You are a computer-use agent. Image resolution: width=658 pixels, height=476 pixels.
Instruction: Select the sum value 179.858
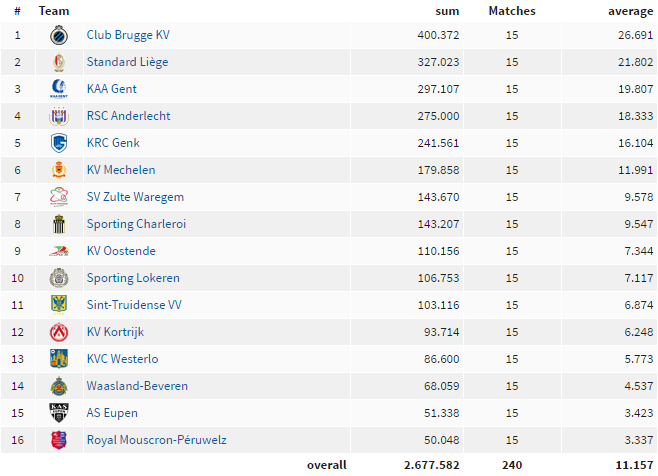[438, 170]
